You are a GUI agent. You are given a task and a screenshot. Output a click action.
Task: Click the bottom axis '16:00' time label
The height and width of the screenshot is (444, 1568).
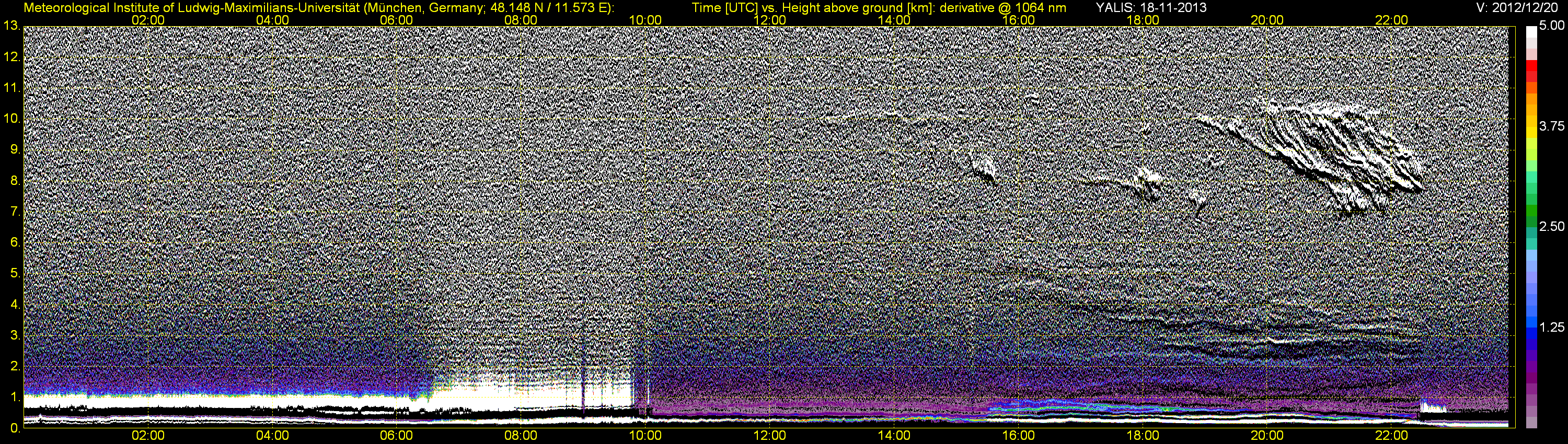[x=1018, y=436]
